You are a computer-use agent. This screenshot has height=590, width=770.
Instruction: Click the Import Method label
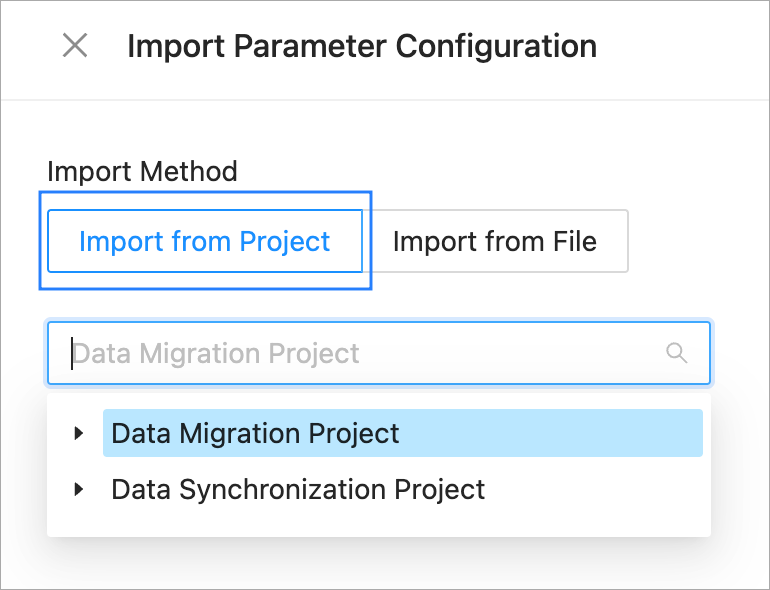pos(142,172)
